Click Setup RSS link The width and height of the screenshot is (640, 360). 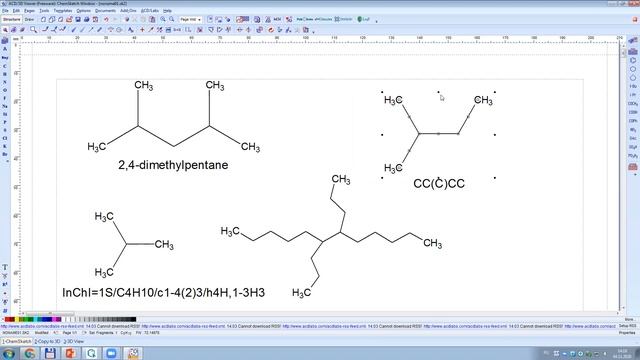(x=628, y=326)
